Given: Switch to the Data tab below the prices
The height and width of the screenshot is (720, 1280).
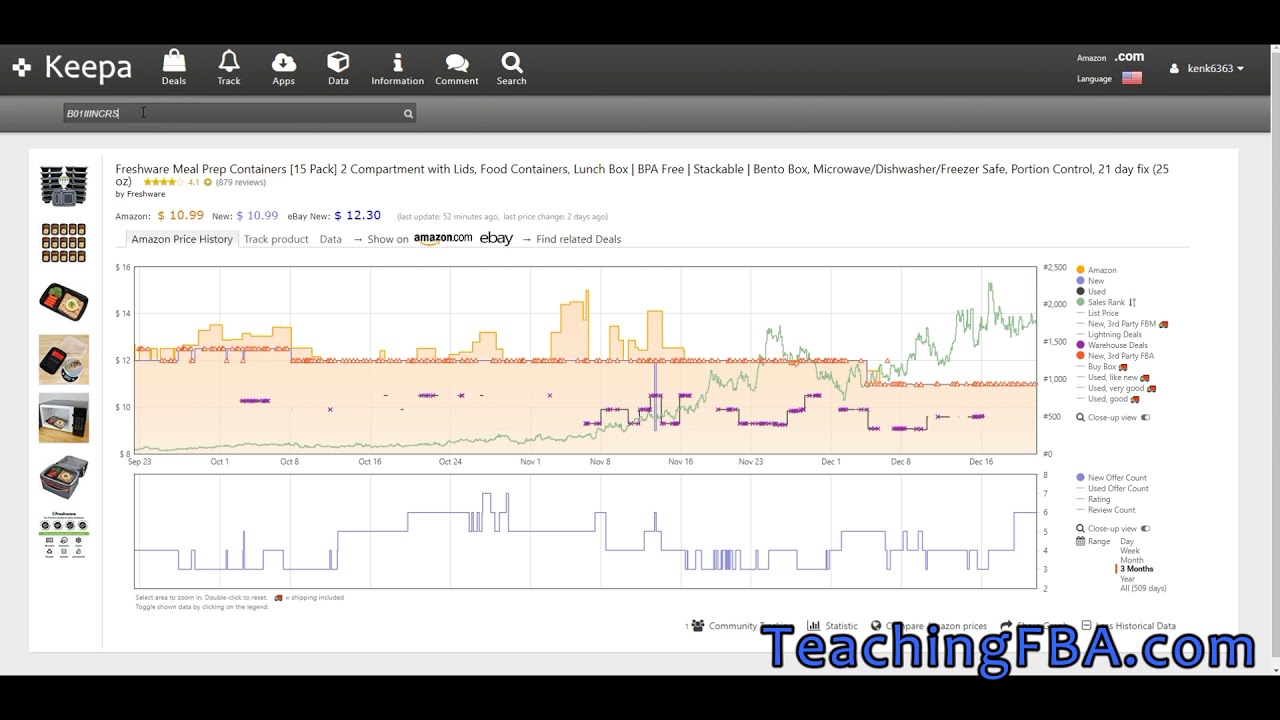Looking at the screenshot, I should [331, 239].
